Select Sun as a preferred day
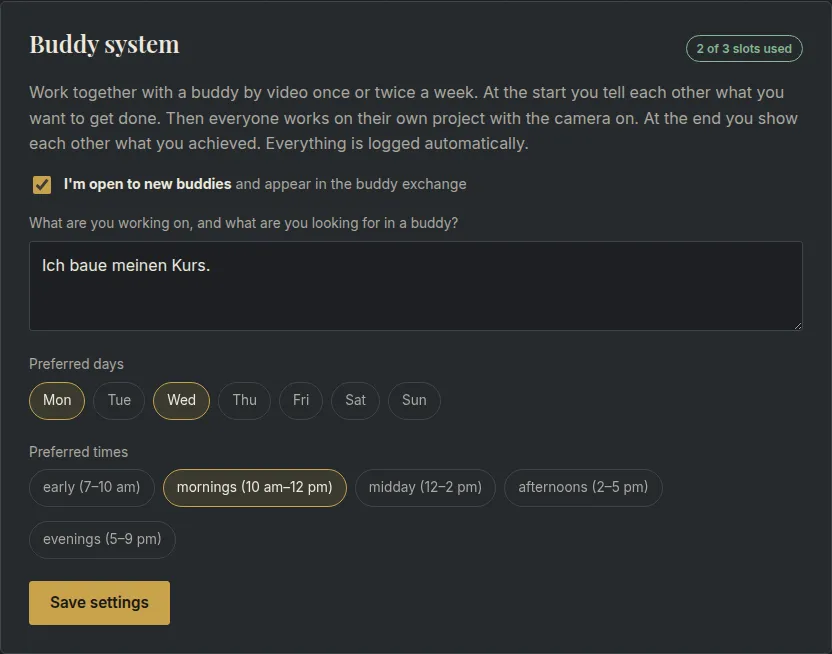 414,400
